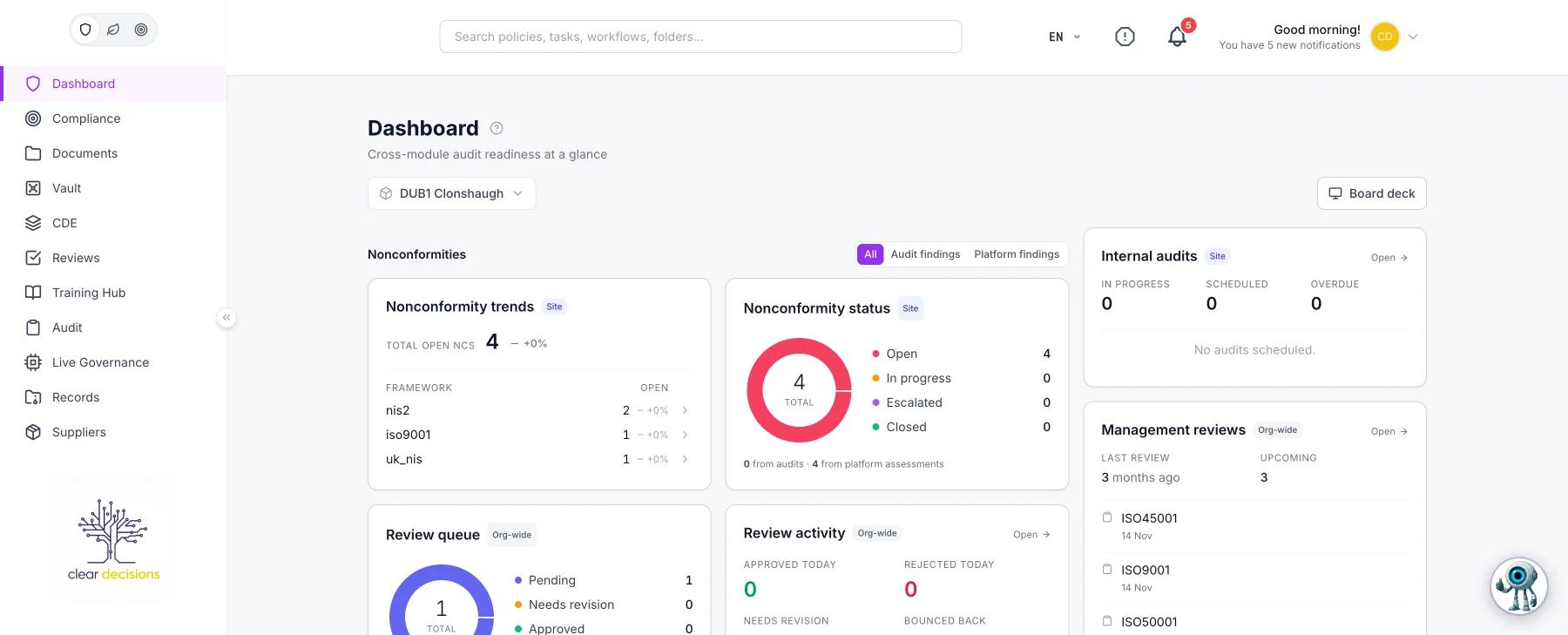
Task: Select the Audit findings filter
Action: click(x=925, y=254)
